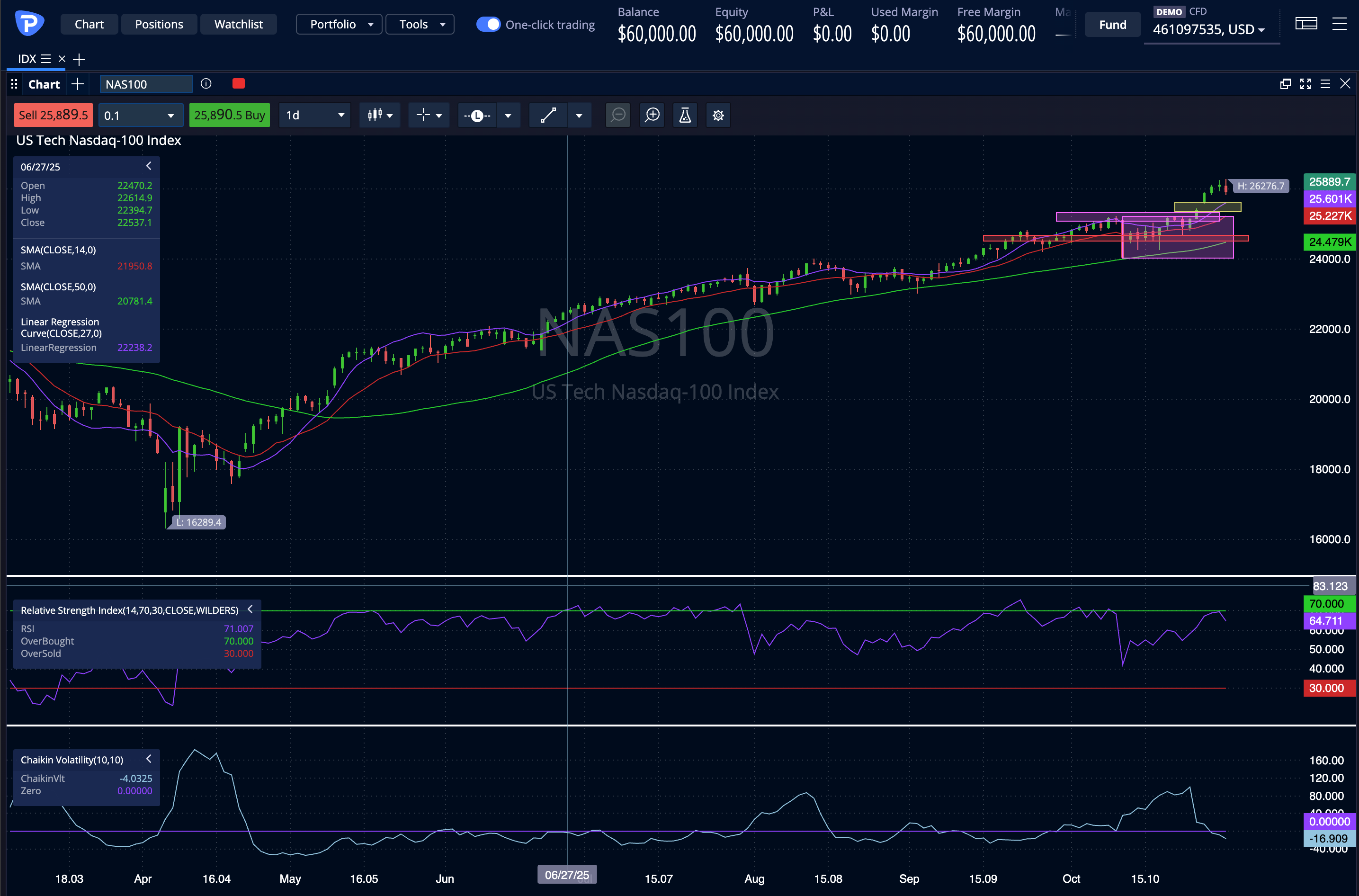Expand chart to fullscreen mode

point(1305,83)
